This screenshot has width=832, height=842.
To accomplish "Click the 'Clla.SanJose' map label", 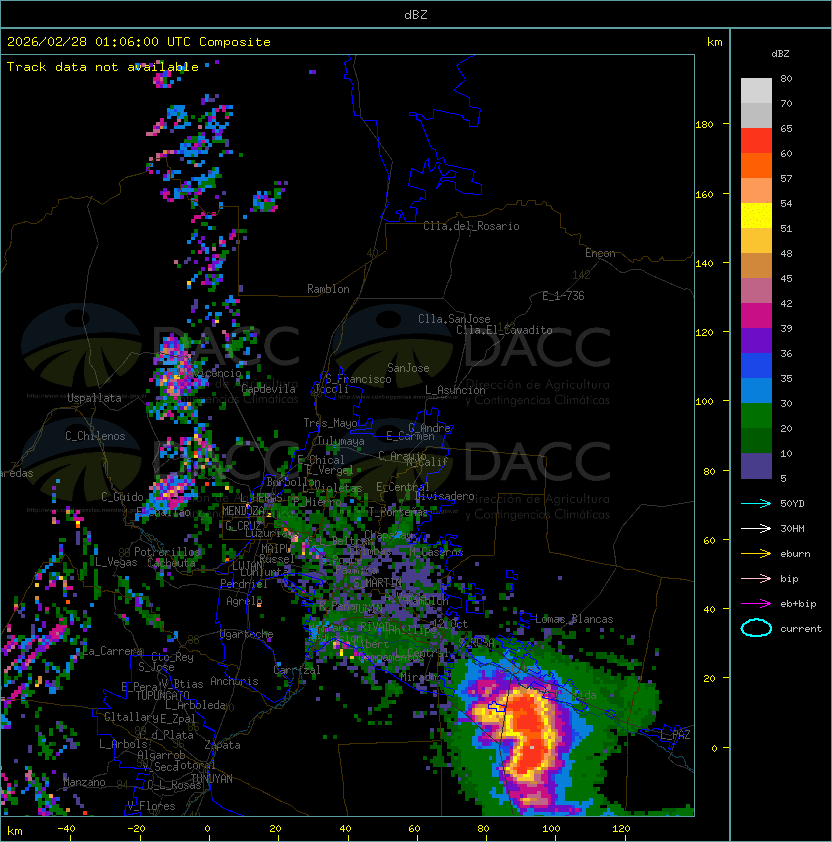I will 454,319.
